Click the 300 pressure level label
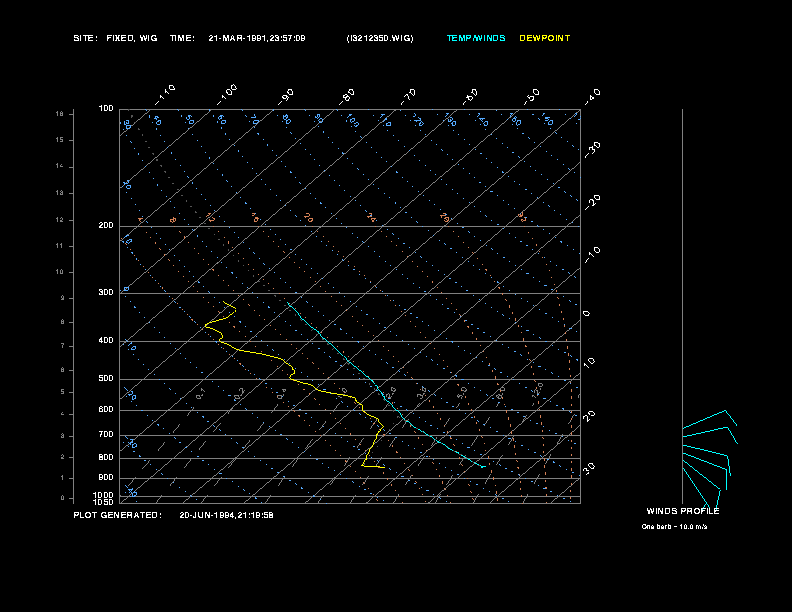The image size is (792, 612). [106, 292]
